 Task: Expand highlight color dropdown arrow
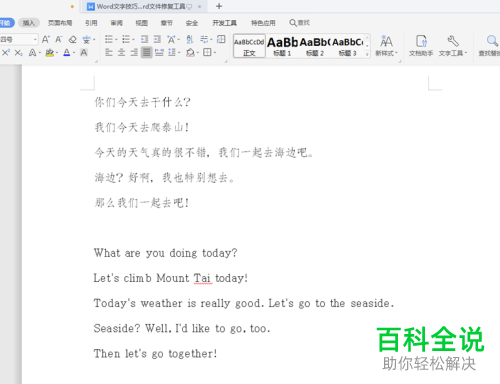pyautogui.click(x=57, y=53)
